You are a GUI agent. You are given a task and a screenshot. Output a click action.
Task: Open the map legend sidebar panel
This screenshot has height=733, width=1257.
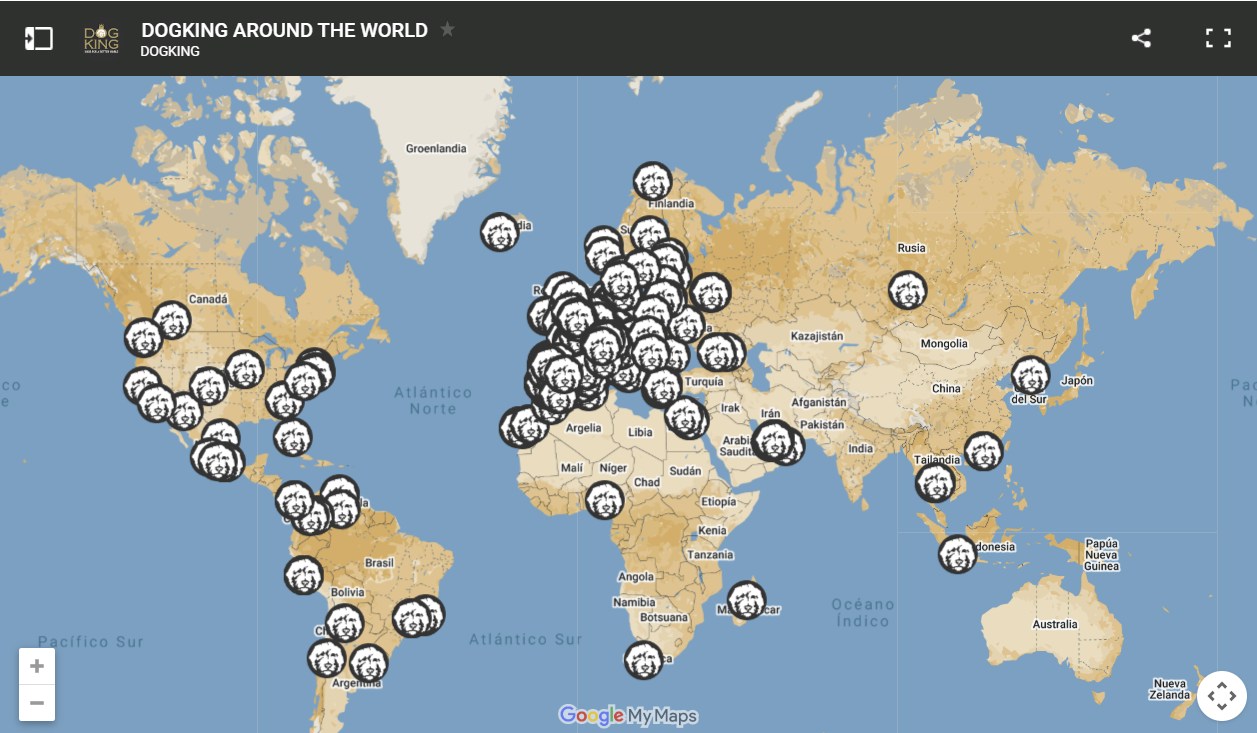(38, 39)
